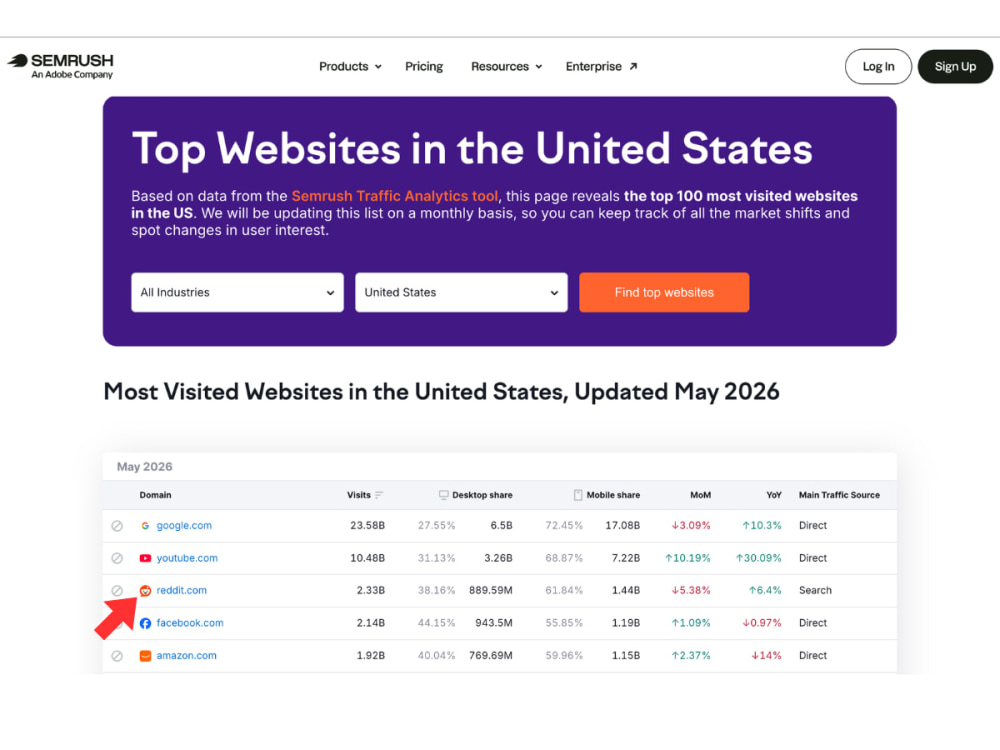Click the circle icon beside google.com
Screen dimensions: 1000x750
tap(117, 526)
